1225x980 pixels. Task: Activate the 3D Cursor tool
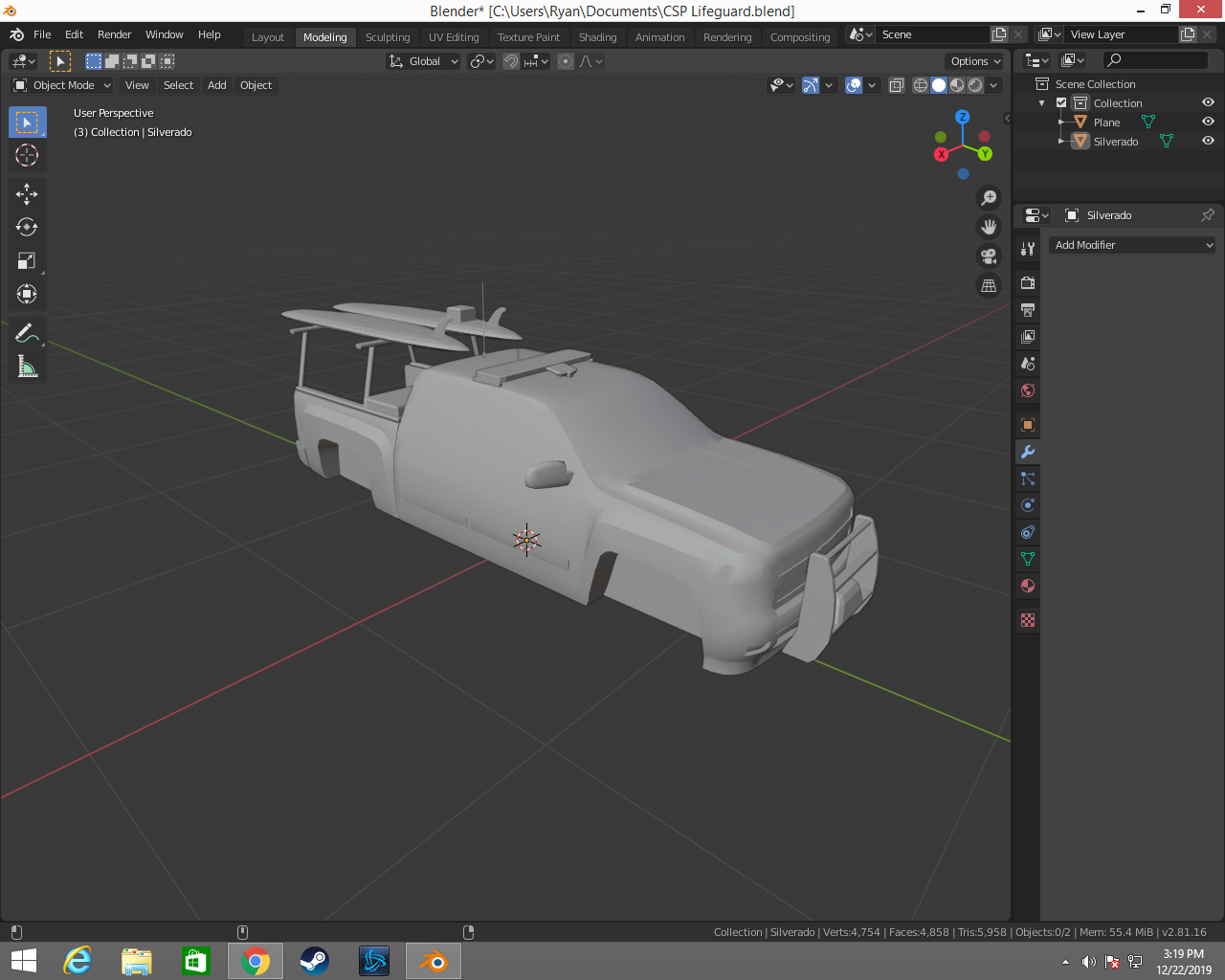27,155
